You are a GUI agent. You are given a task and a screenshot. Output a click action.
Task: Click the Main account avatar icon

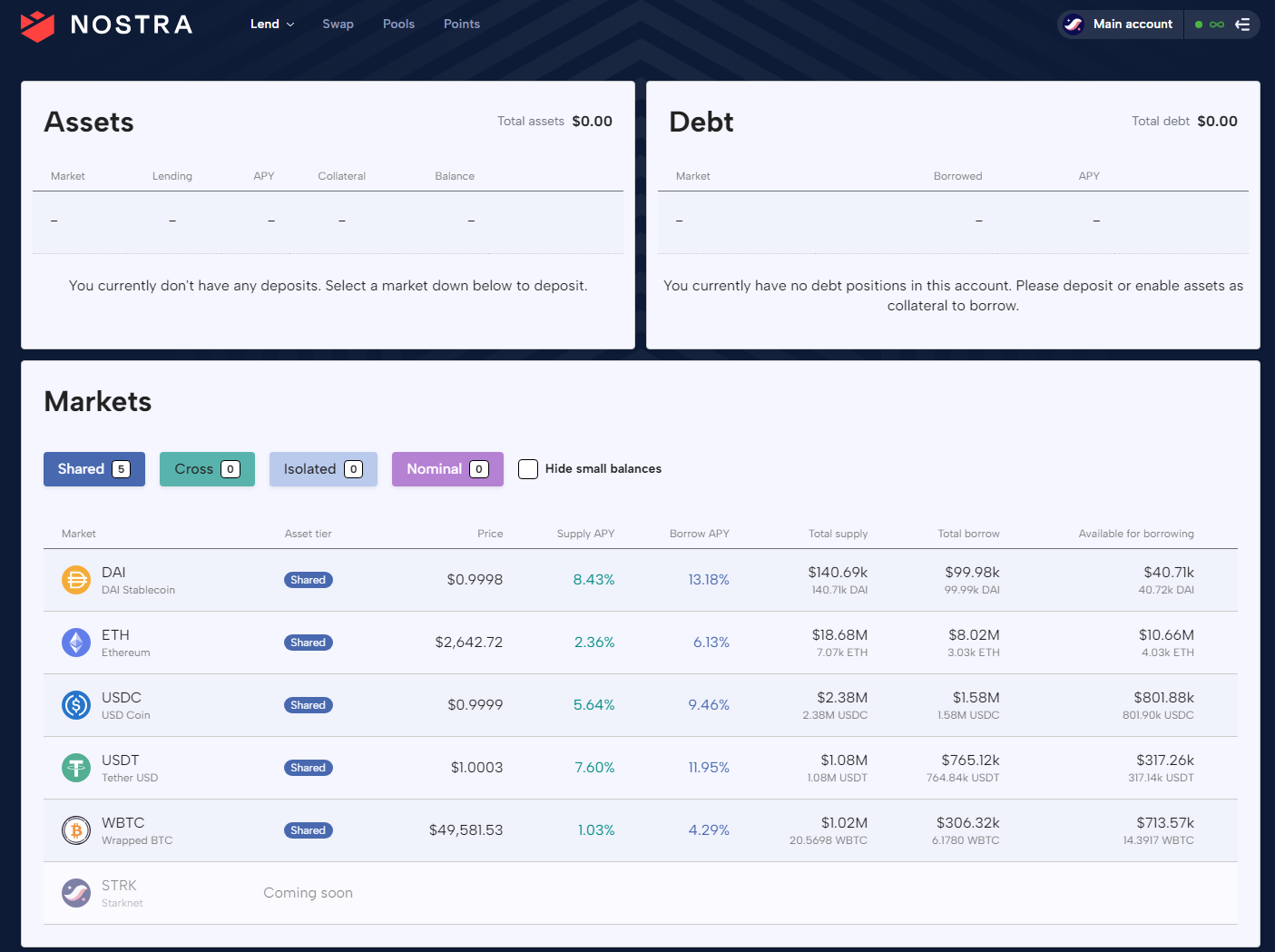(1074, 25)
